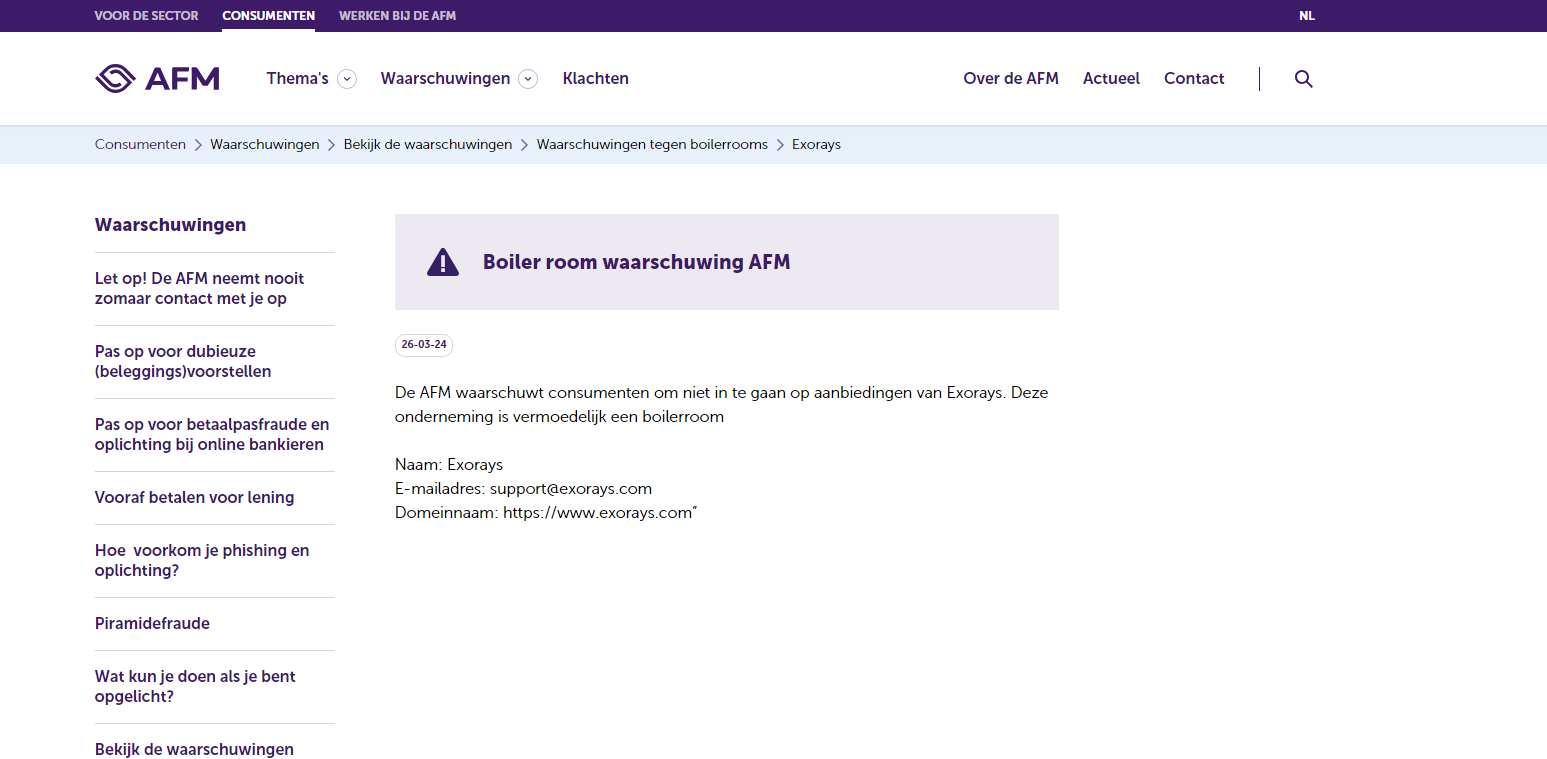Viewport: 1547px width, 759px height.
Task: Open sidebar heading Waarschuwingen
Action: [x=170, y=225]
